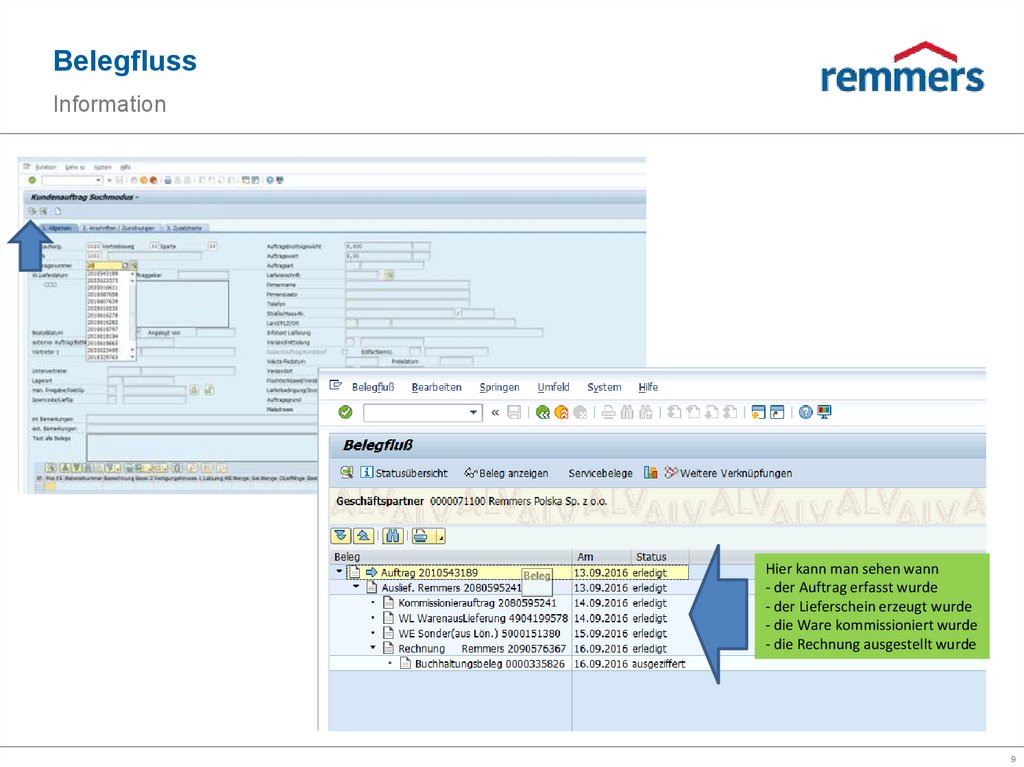Click the Servicebelege button
Viewport: 1024px width, 767px height.
click(600, 473)
